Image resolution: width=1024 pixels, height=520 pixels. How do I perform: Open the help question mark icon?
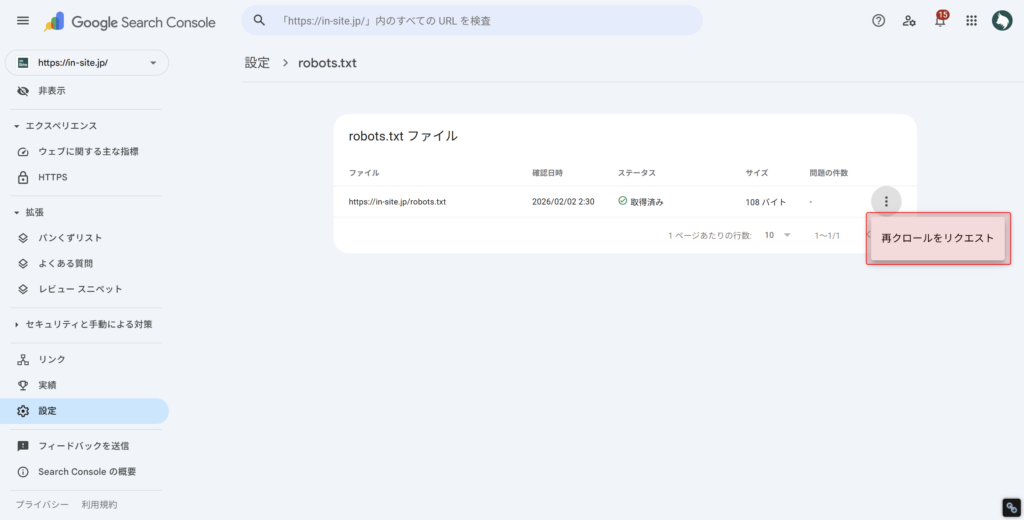click(x=878, y=21)
